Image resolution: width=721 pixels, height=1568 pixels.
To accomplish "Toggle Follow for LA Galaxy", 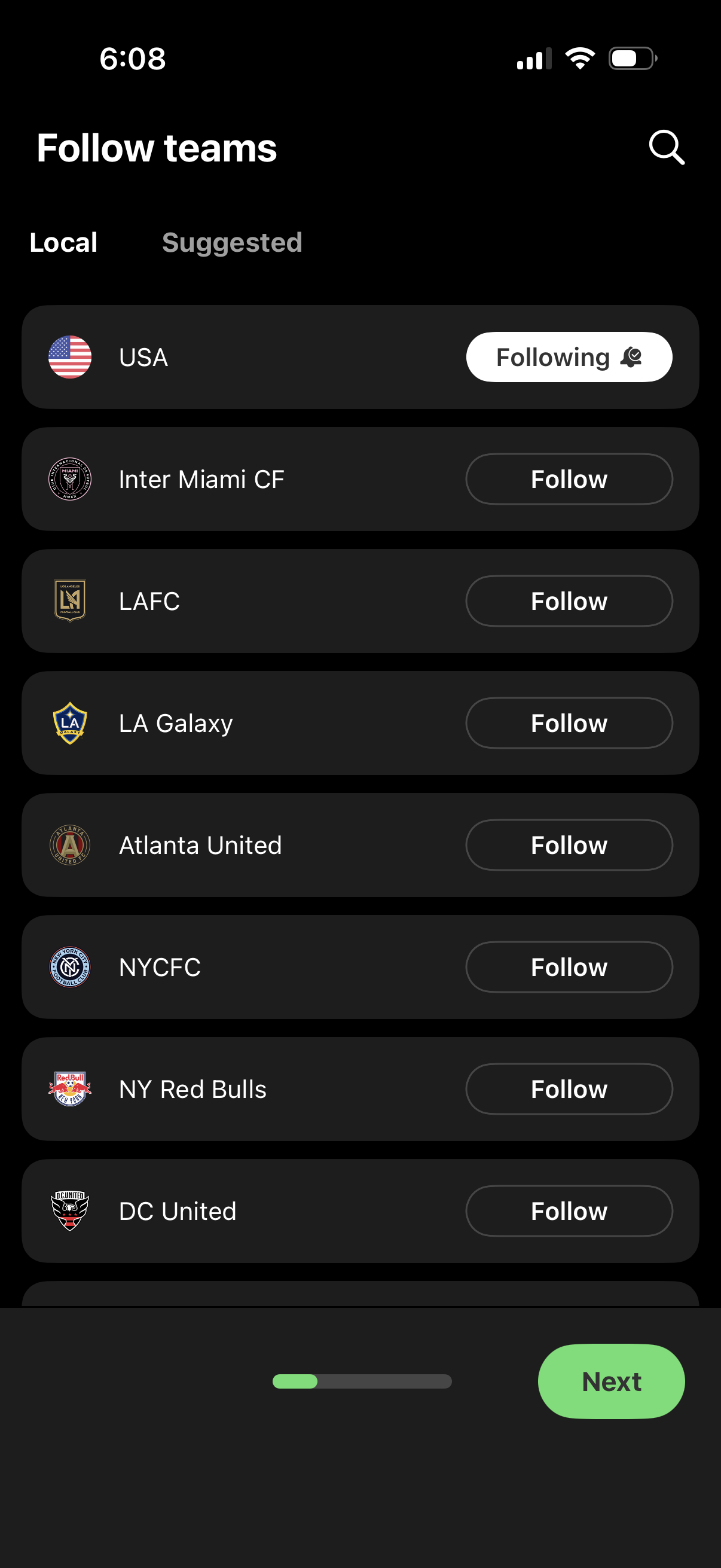I will click(x=569, y=723).
